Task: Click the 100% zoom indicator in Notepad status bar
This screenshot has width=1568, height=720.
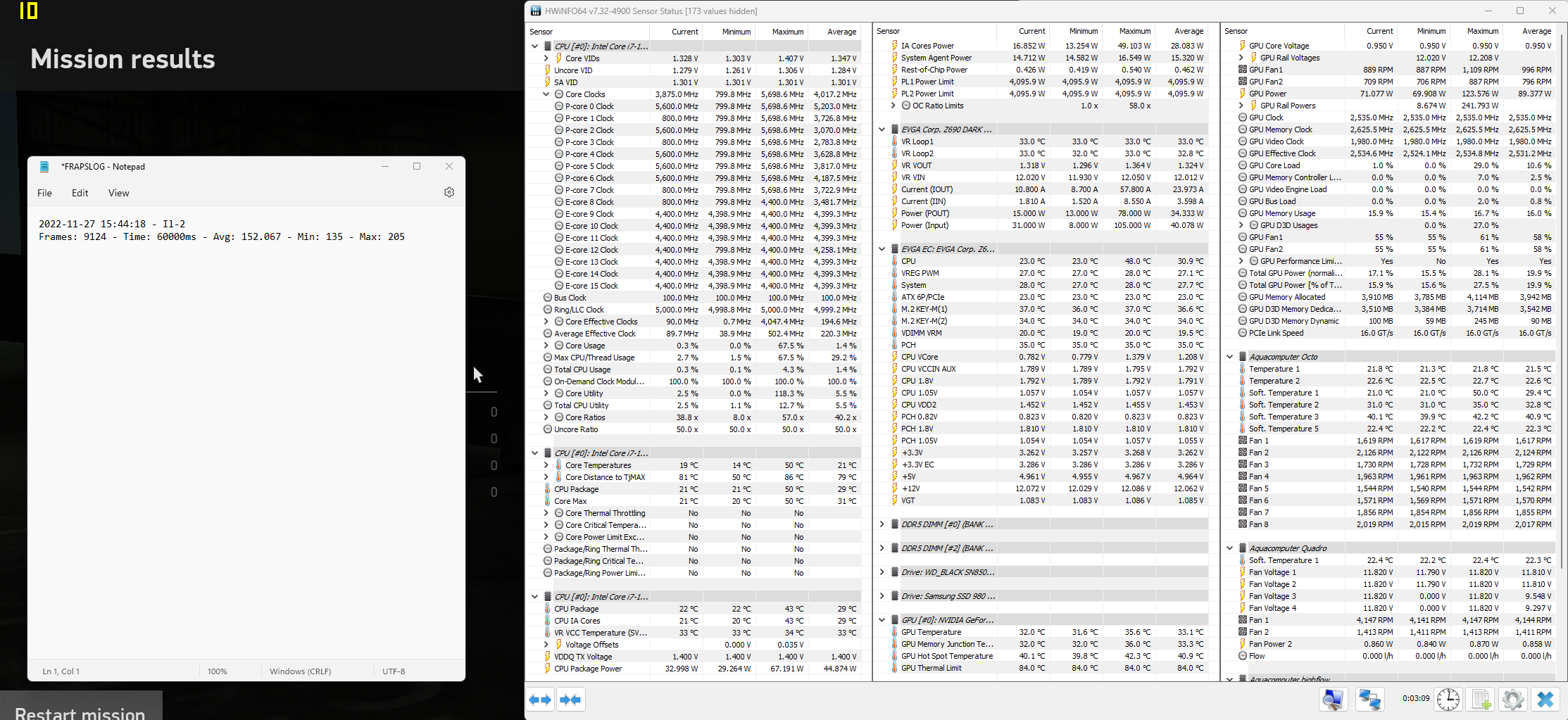Action: 218,671
